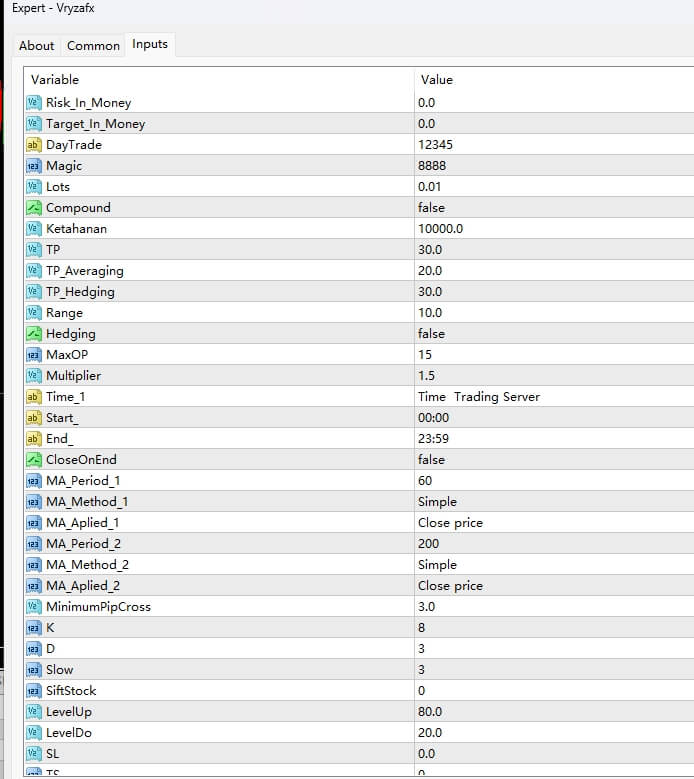The width and height of the screenshot is (694, 779).
Task: Click the Range value 10.0
Action: click(430, 312)
